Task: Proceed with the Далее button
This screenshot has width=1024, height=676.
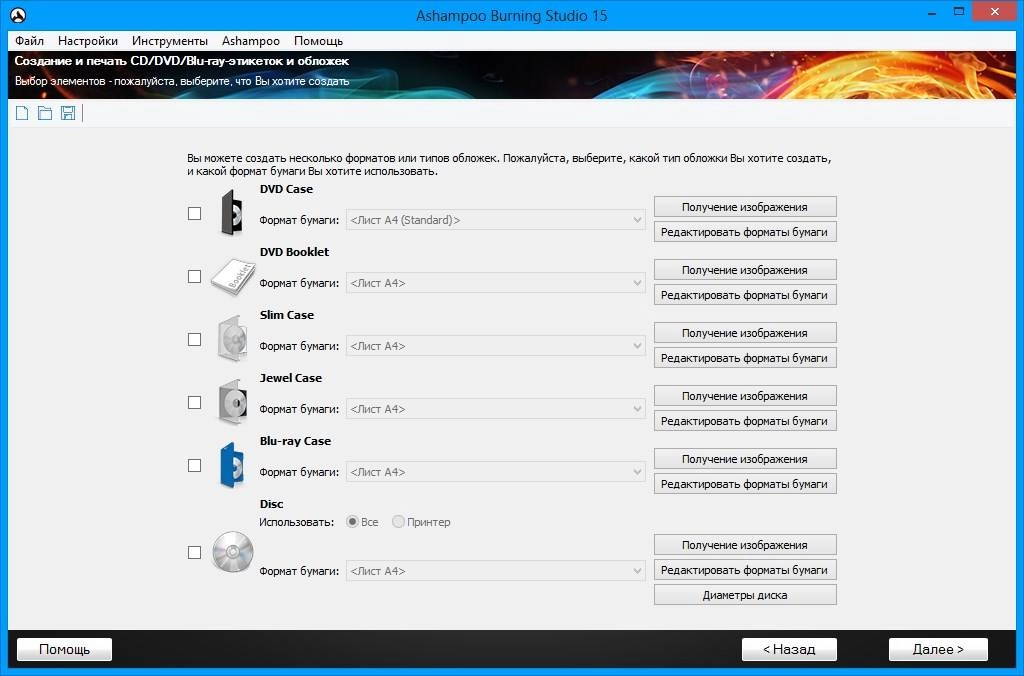Action: tap(938, 649)
